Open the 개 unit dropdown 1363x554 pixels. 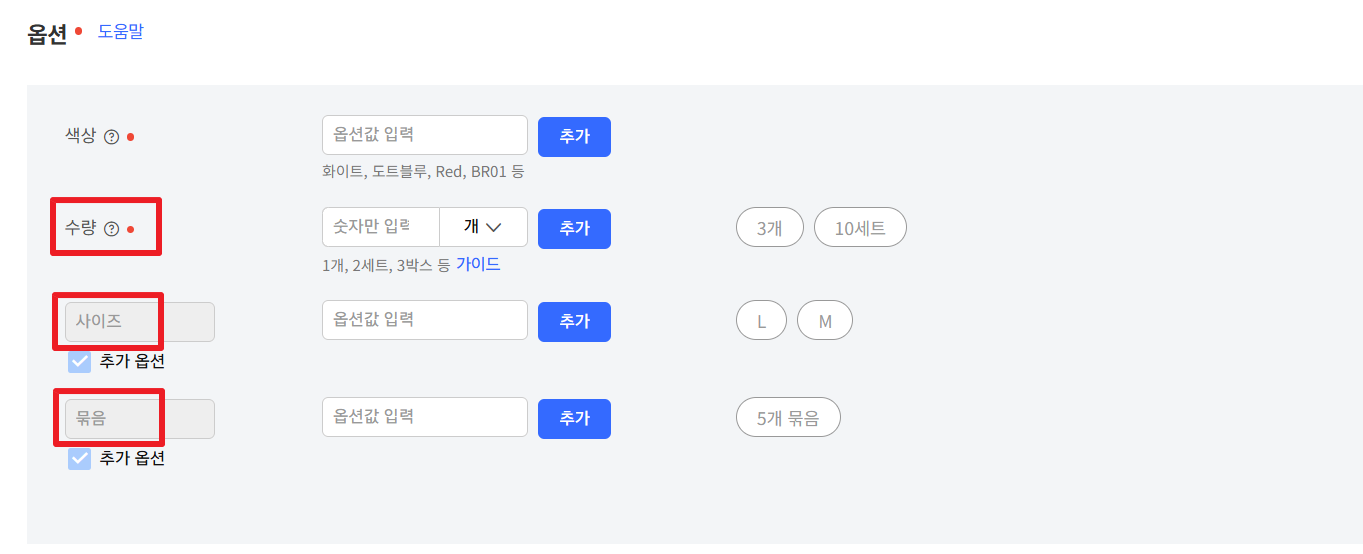point(483,227)
